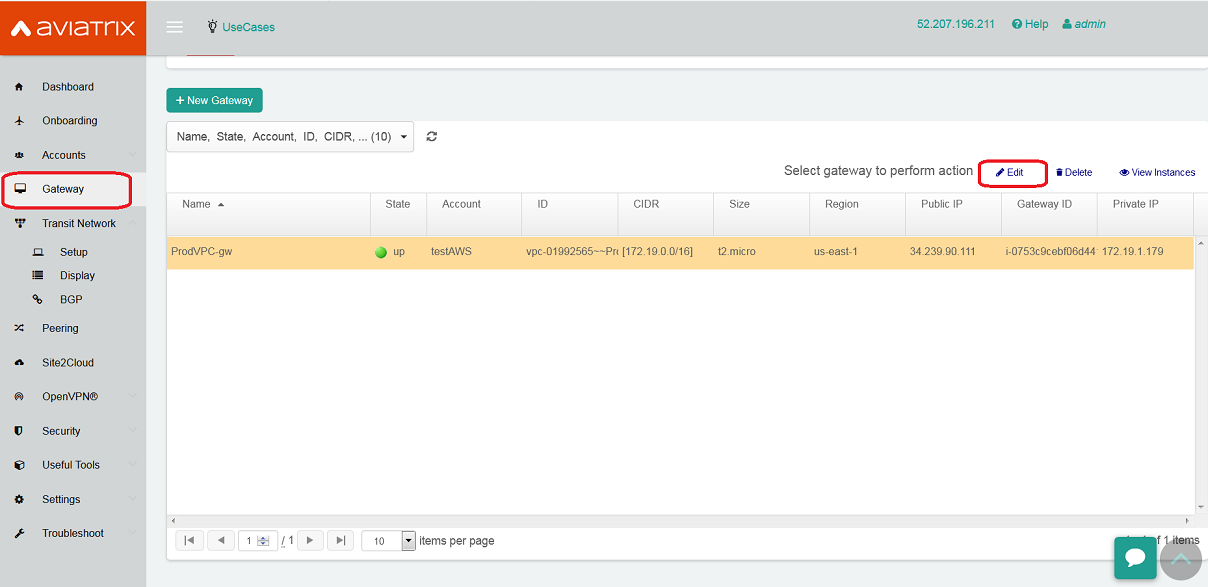1208x587 pixels.
Task: Click the refresh gateway list icon
Action: click(432, 137)
